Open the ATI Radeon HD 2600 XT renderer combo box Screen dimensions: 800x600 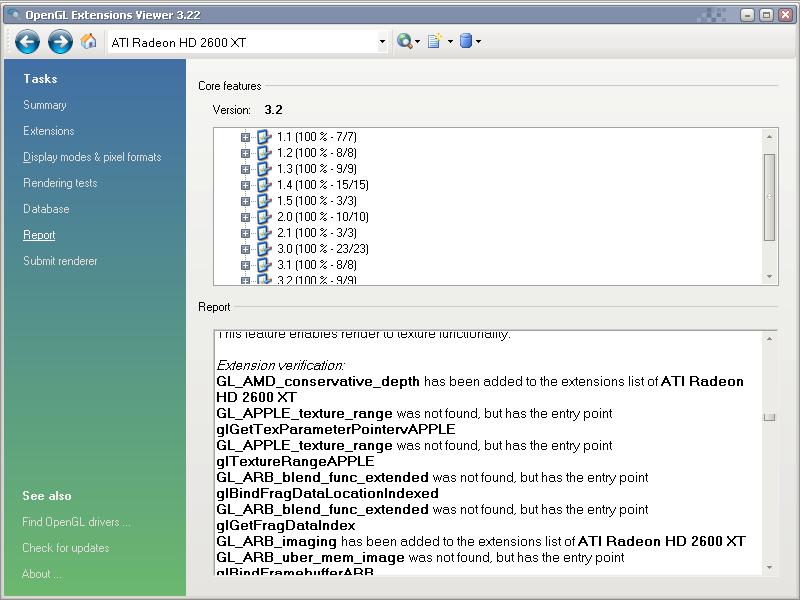pos(248,42)
